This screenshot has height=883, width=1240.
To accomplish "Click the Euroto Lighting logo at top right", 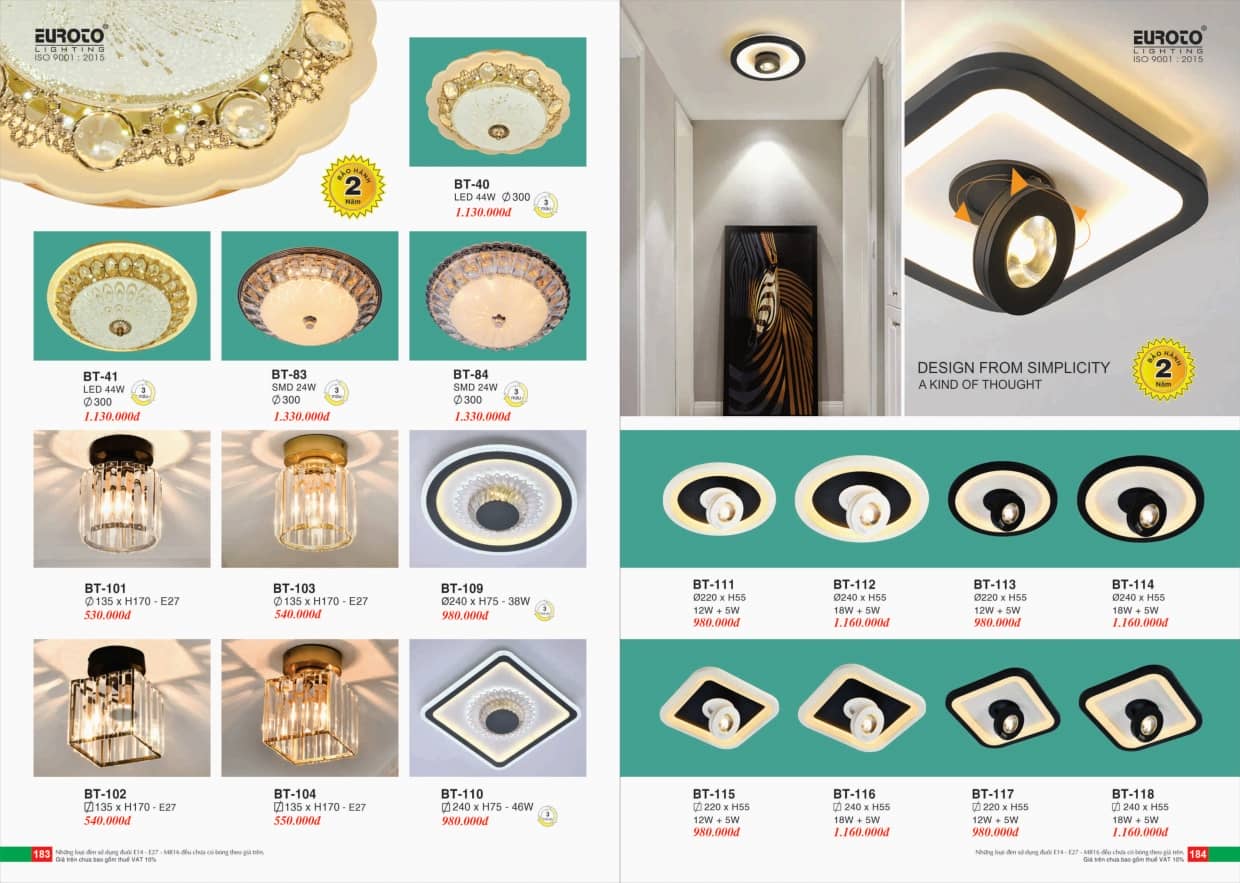I will [1169, 45].
